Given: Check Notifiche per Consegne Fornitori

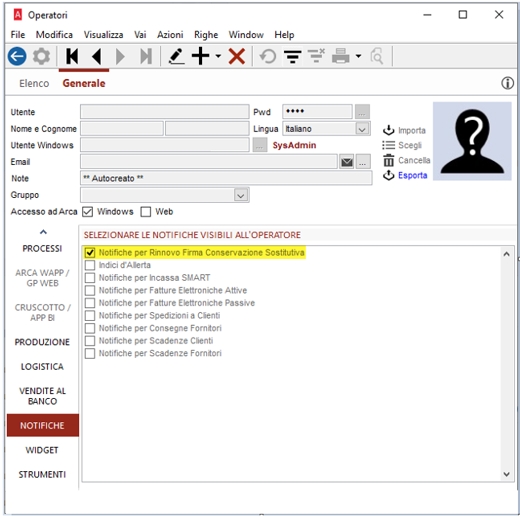Looking at the screenshot, I should [90, 328].
